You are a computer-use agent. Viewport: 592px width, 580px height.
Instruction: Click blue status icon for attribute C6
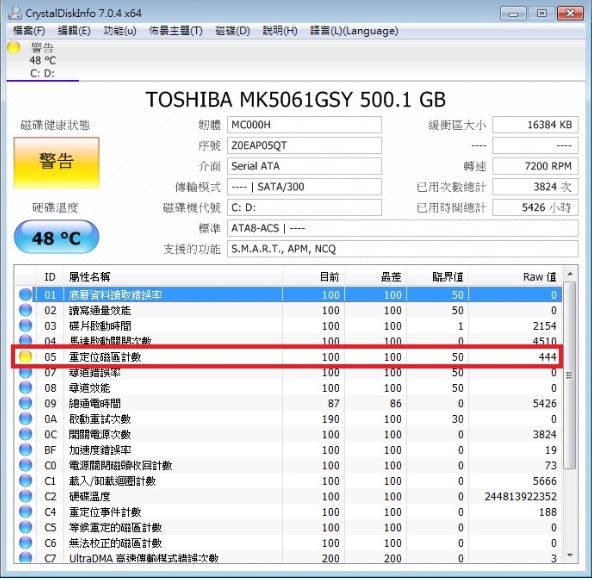click(25, 543)
